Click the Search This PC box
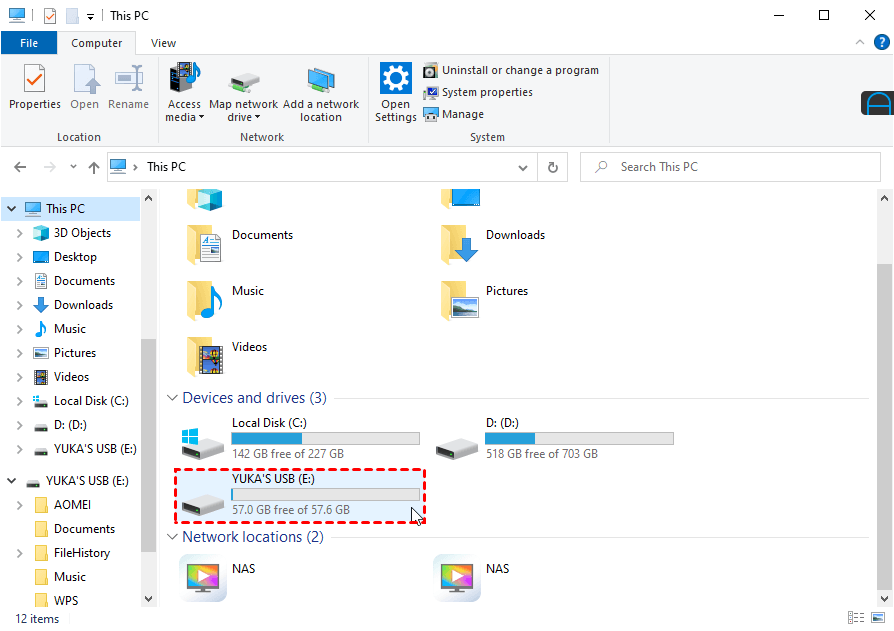This screenshot has height=631, width=894. tap(730, 167)
